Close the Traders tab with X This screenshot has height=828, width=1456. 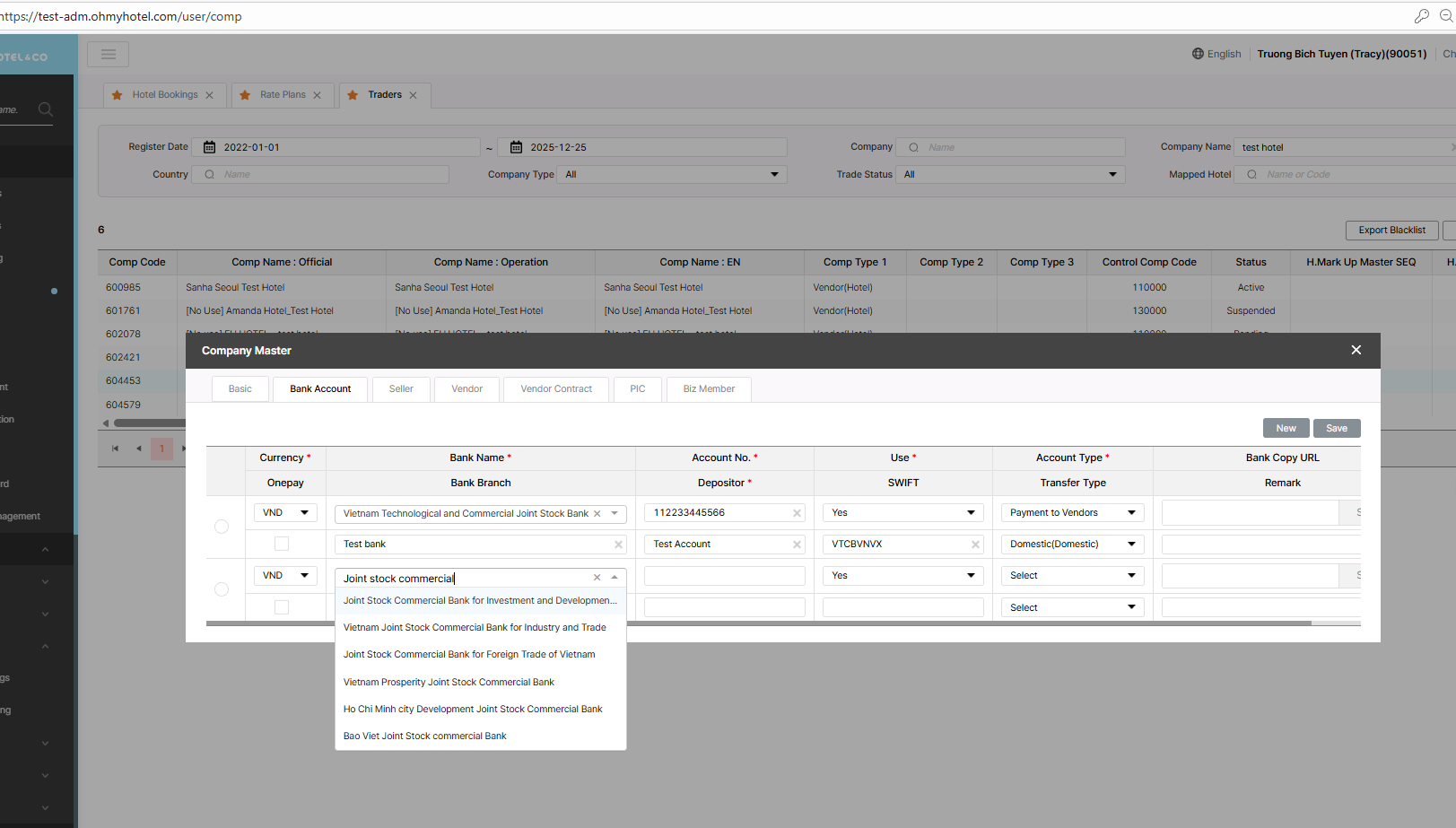pos(414,95)
